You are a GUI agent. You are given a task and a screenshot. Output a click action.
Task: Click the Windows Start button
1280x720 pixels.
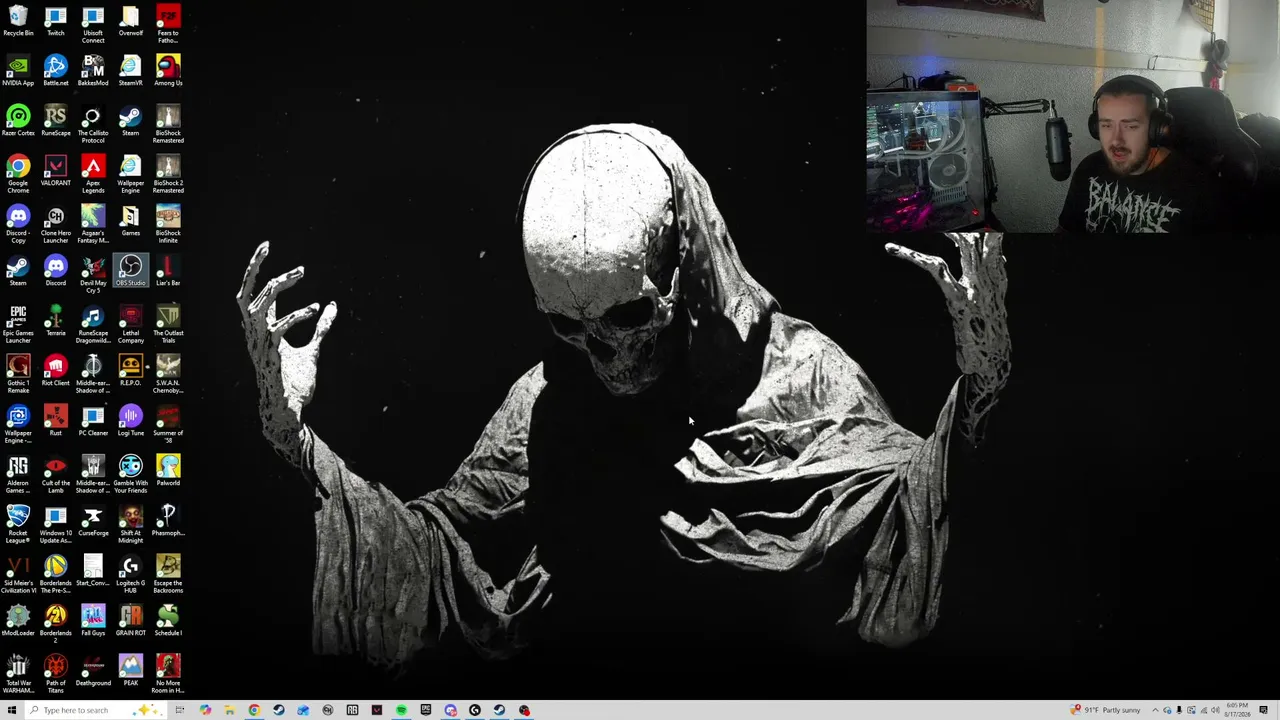(x=11, y=710)
